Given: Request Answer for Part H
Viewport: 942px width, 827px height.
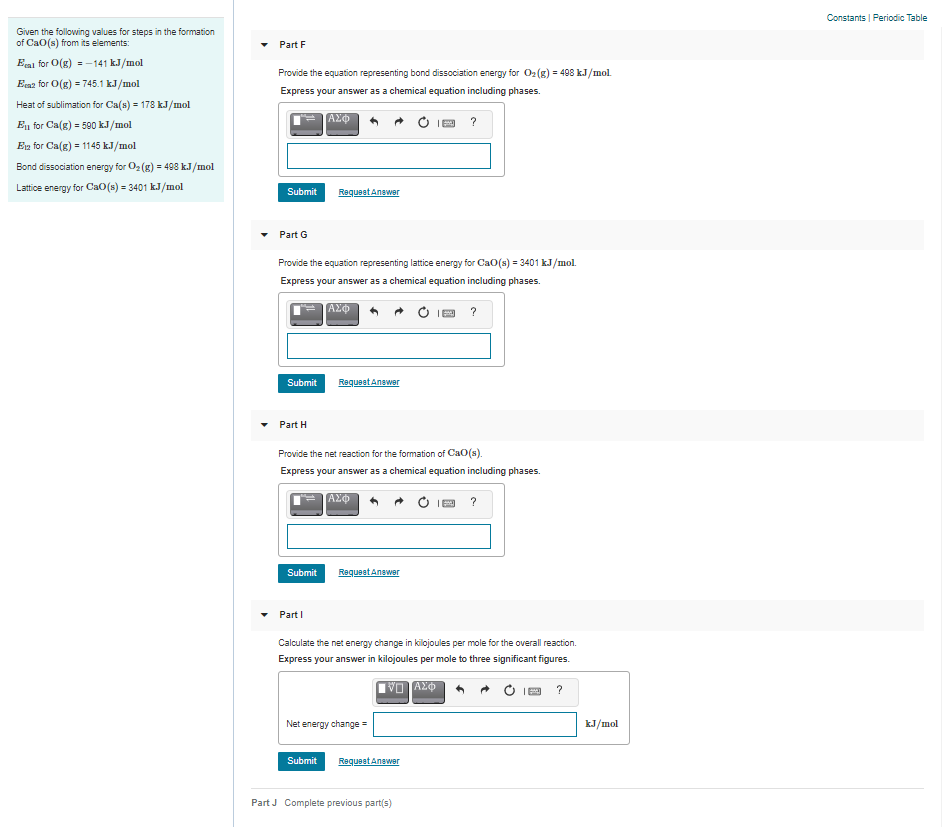Looking at the screenshot, I should click(369, 572).
